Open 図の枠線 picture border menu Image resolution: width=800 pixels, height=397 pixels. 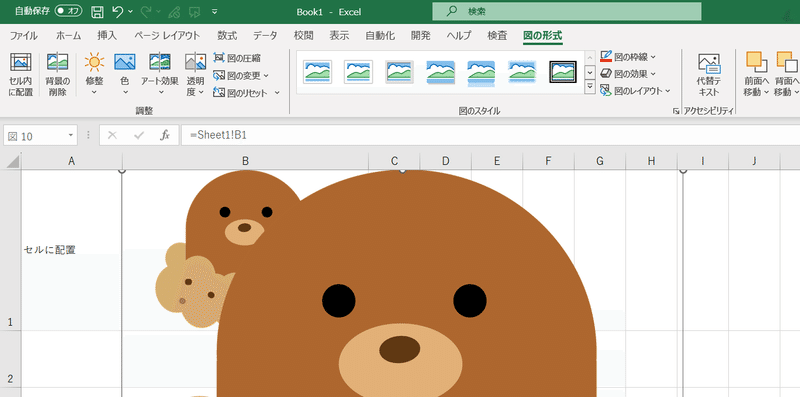(x=628, y=57)
